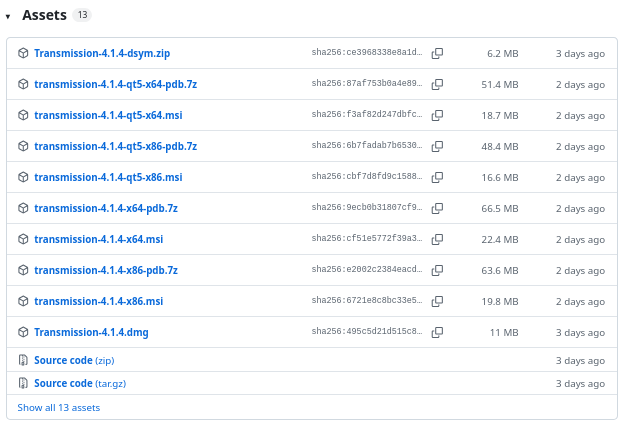Screen dimensions: 625x429
Task: Download transmission-4.1.4-qt5-x64-pdb.7z
Action: coord(116,85)
